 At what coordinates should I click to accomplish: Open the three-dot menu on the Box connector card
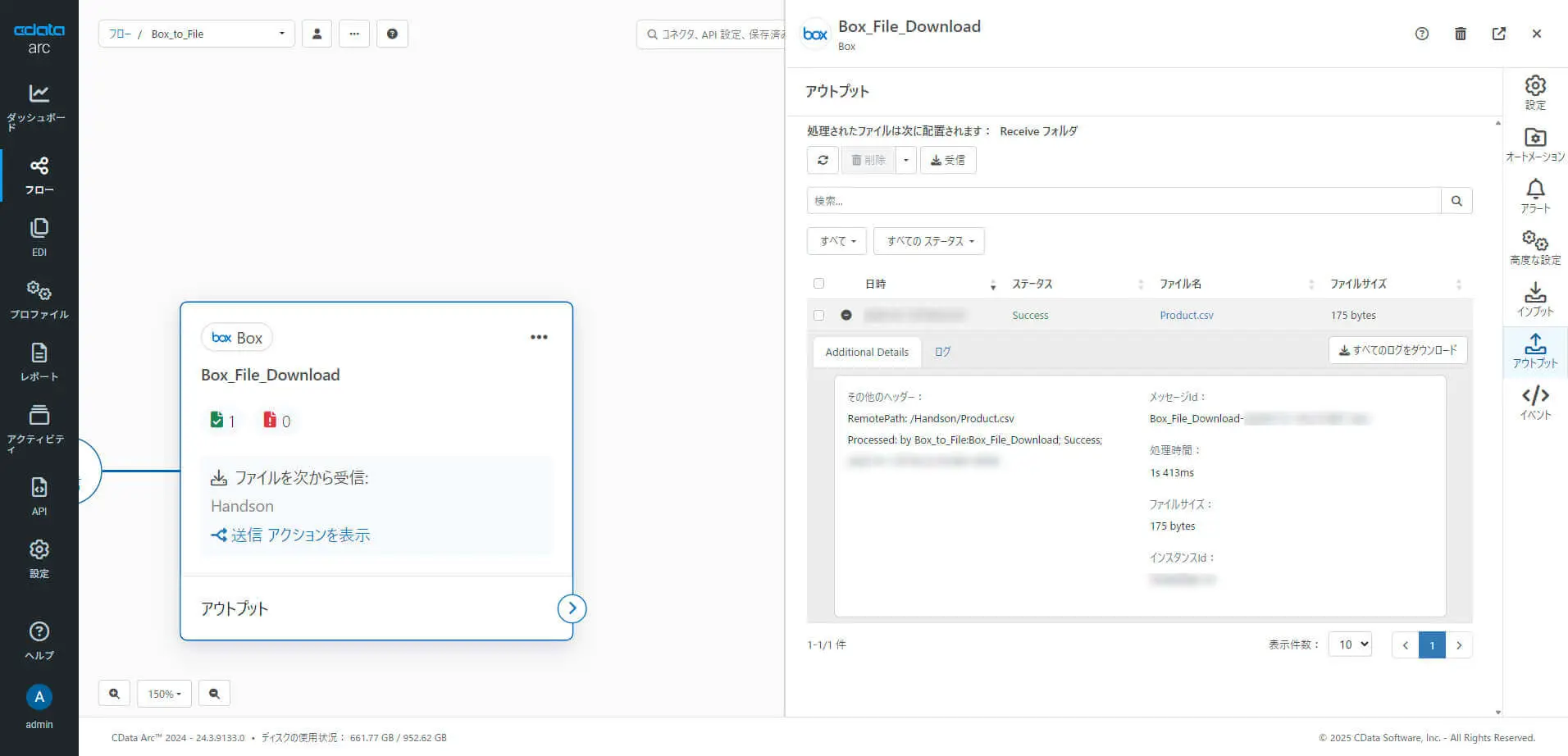click(x=539, y=337)
